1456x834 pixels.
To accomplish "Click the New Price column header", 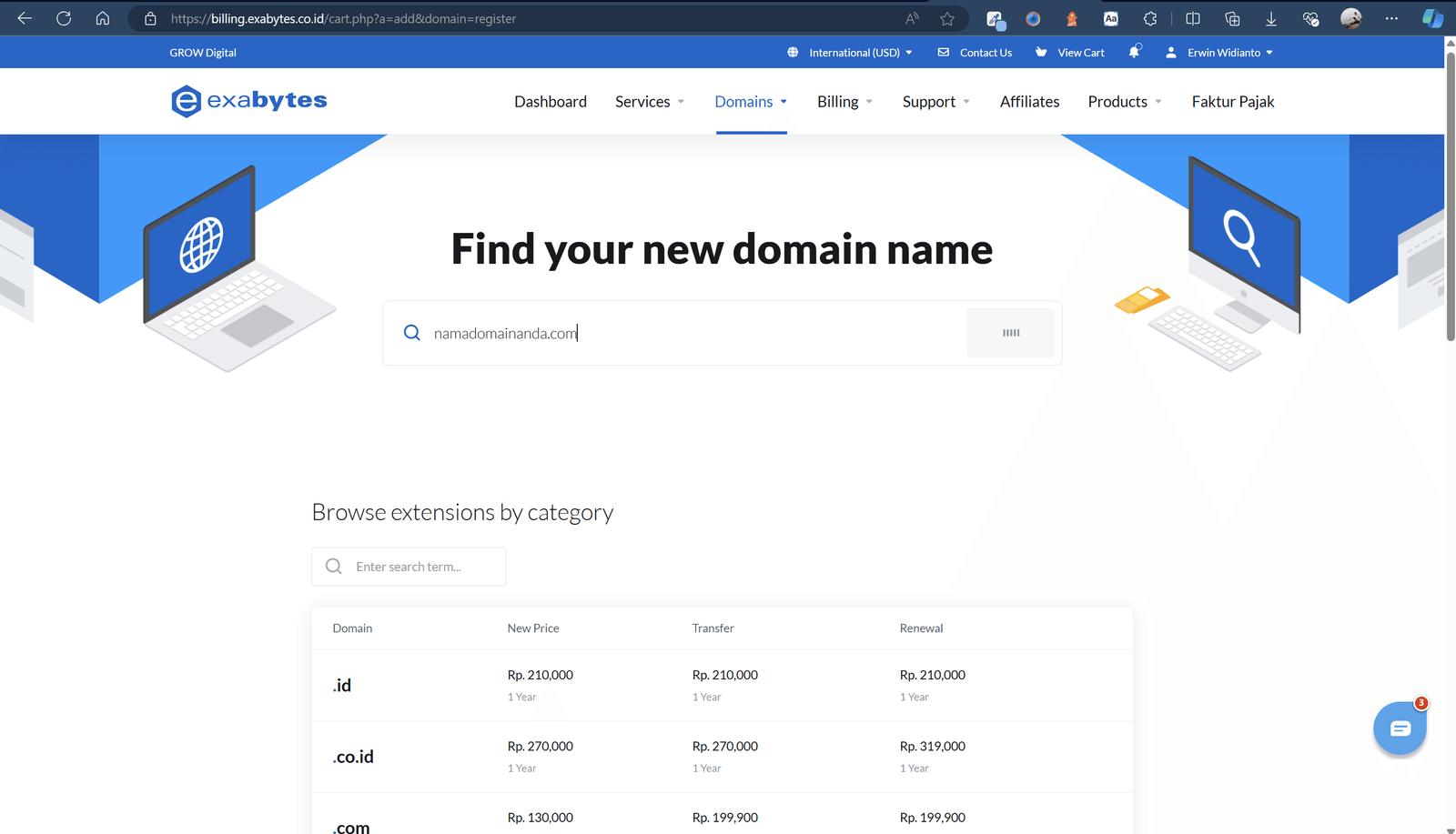I will click(533, 628).
